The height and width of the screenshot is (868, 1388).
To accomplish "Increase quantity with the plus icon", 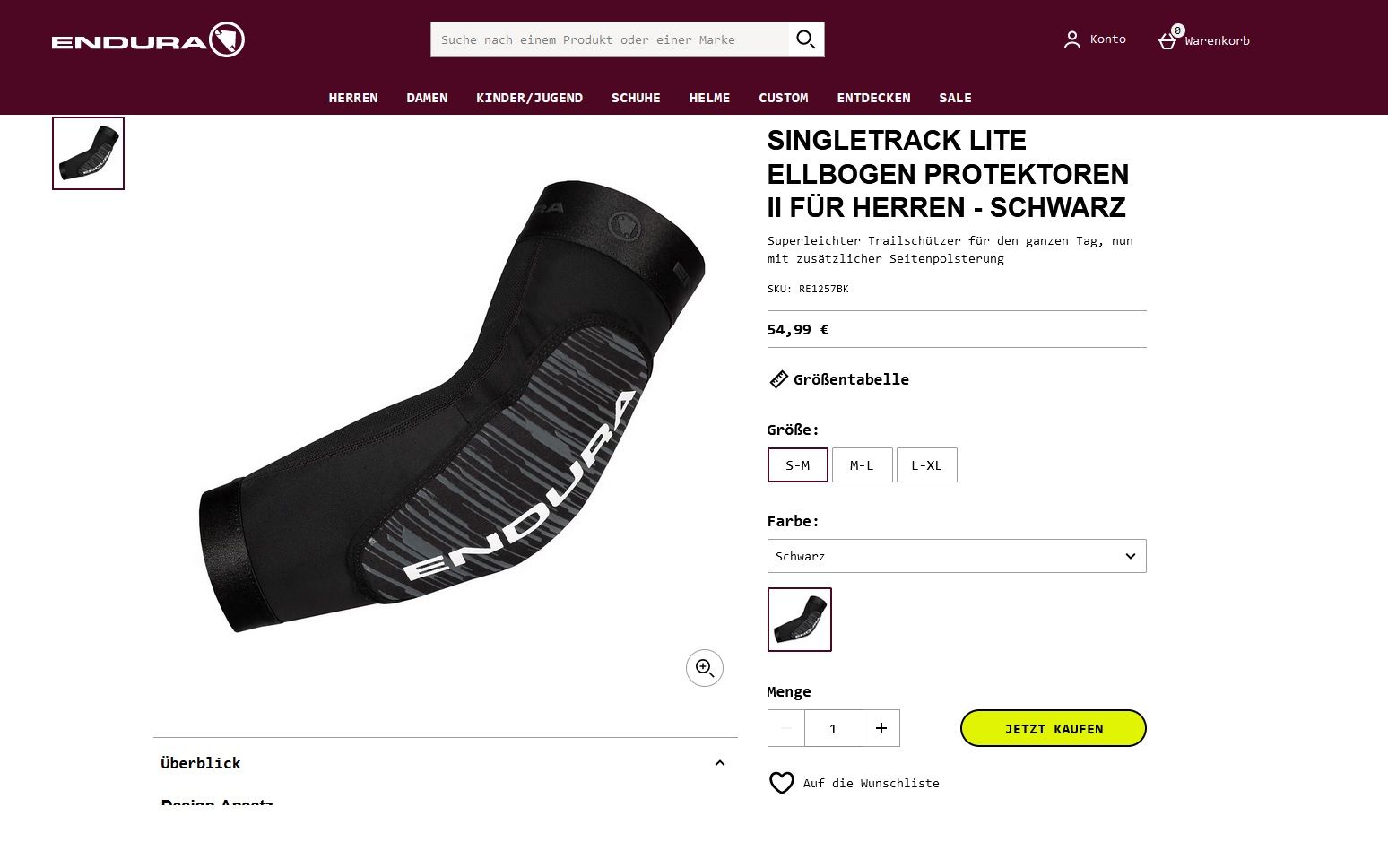I will pyautogui.click(x=881, y=728).
